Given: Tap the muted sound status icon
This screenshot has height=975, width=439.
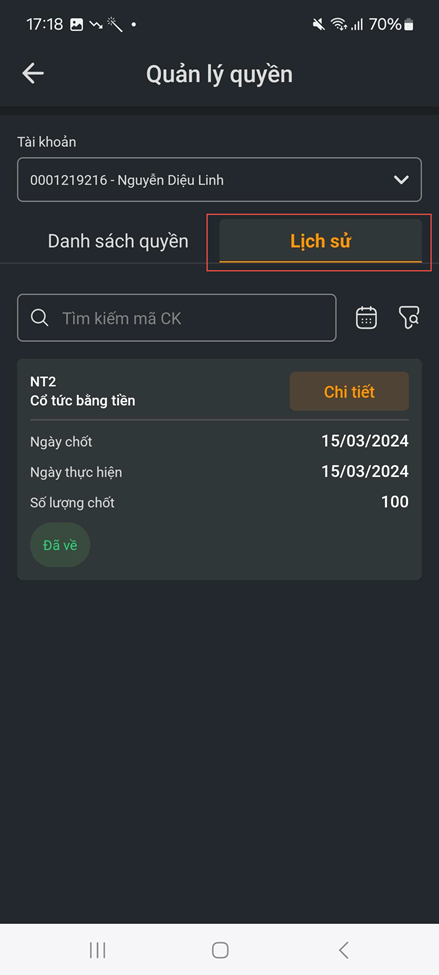Looking at the screenshot, I should coord(319,25).
